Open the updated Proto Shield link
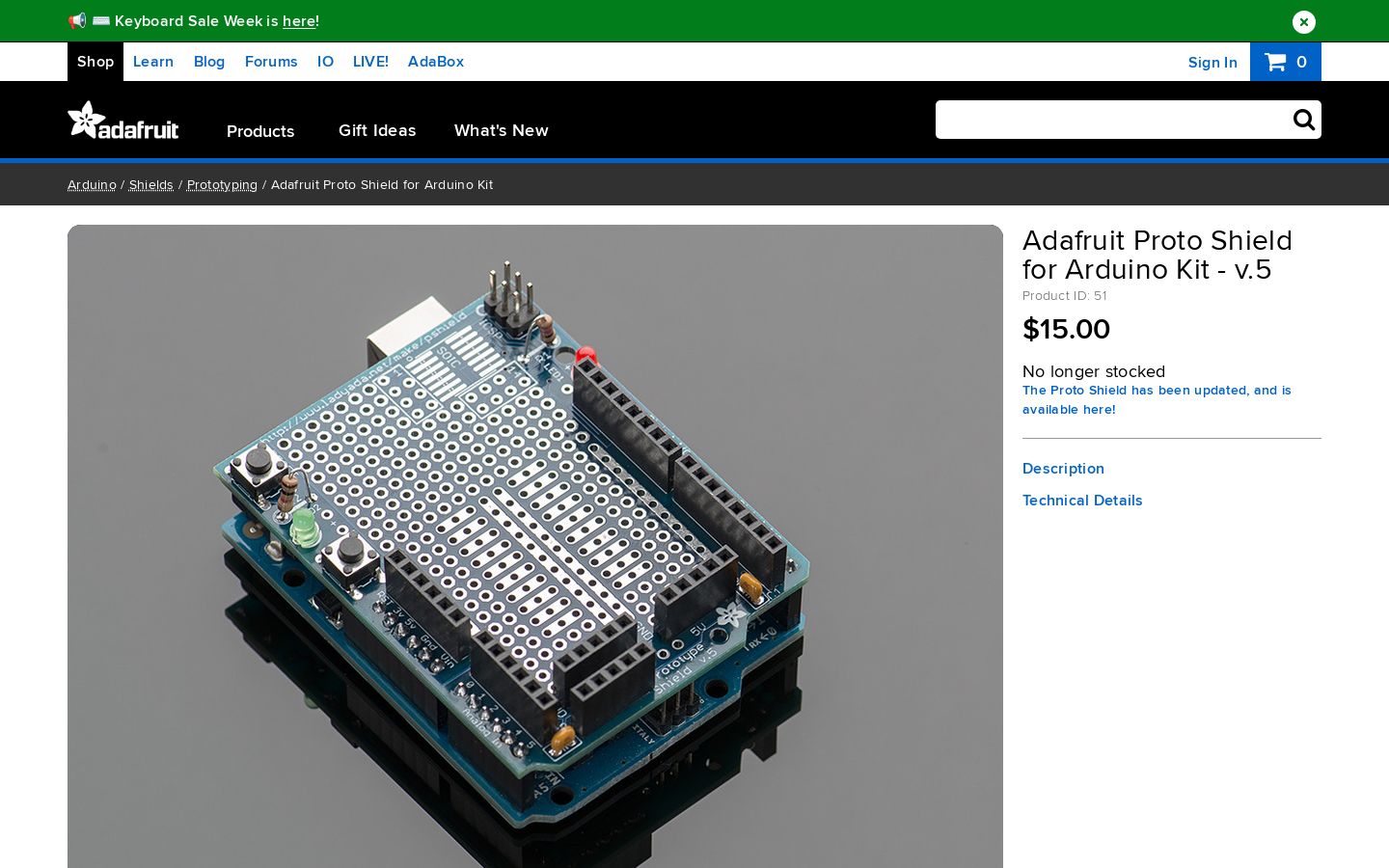1389x868 pixels. click(x=1157, y=399)
